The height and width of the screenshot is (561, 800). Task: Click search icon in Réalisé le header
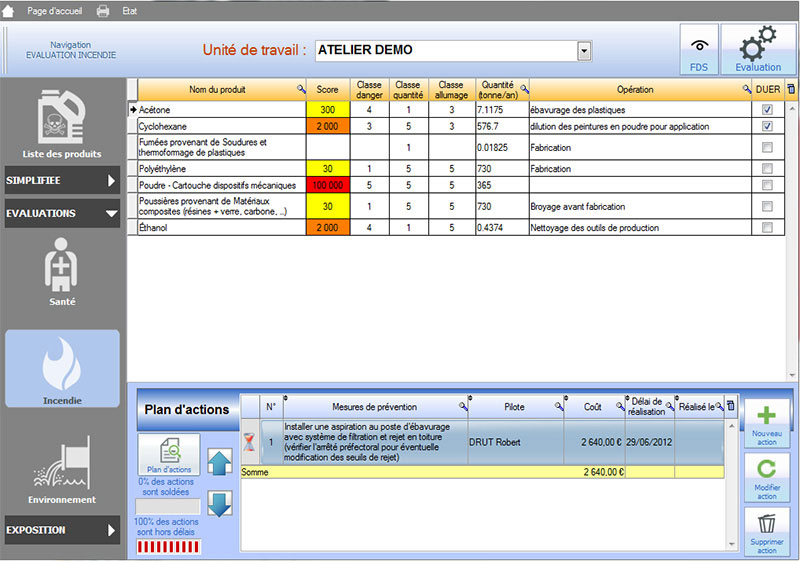[x=719, y=406]
